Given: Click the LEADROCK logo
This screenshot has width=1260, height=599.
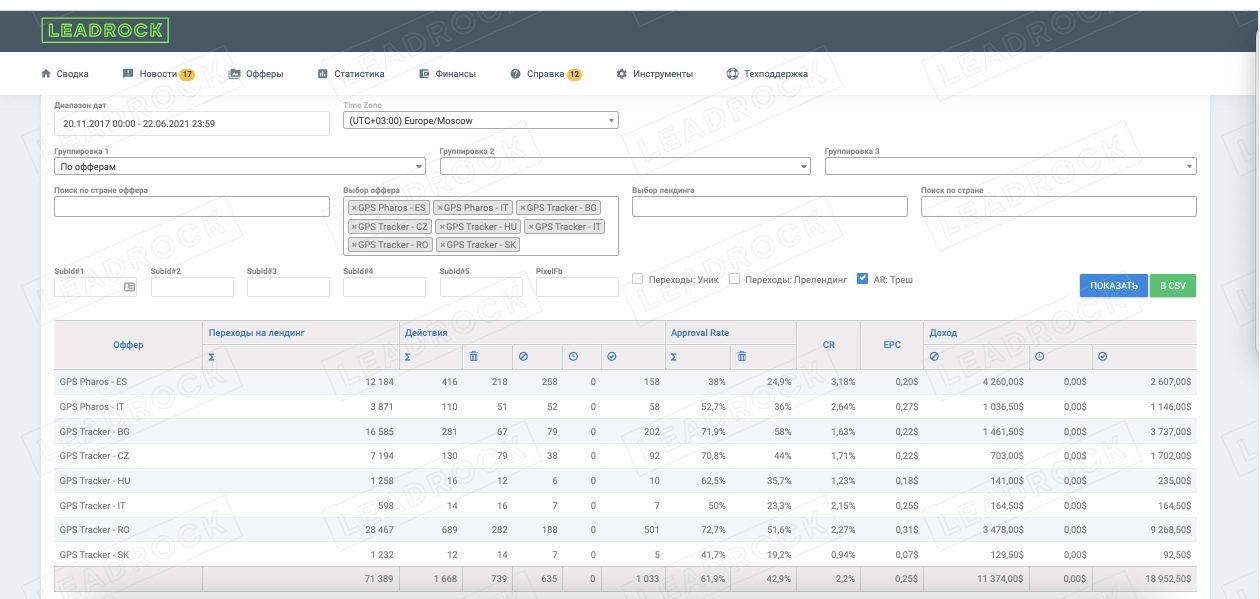Looking at the screenshot, I should point(105,30).
